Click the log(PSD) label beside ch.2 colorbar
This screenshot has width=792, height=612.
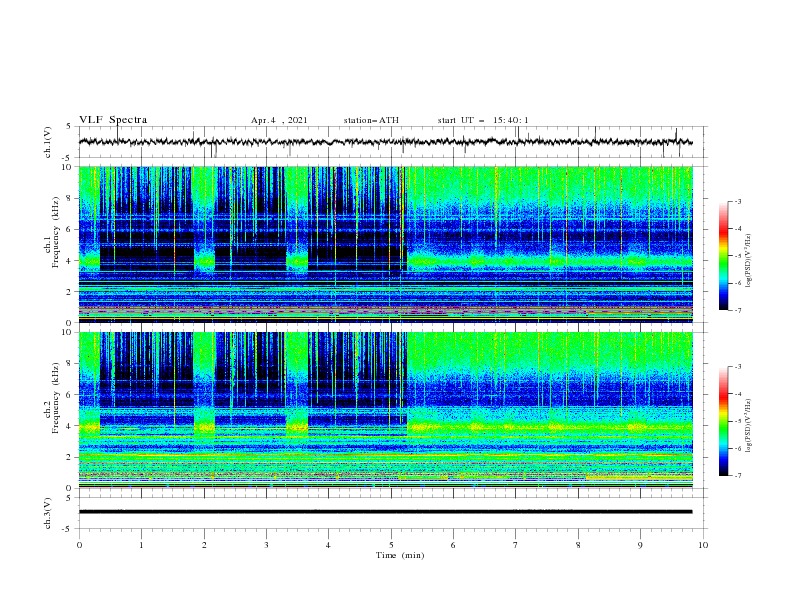tap(749, 425)
